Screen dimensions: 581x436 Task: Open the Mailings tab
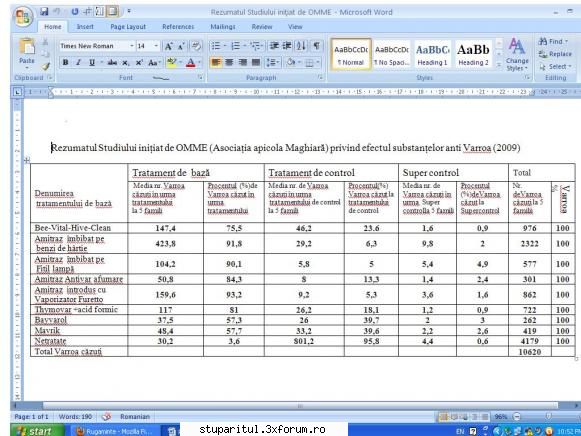click(x=223, y=27)
